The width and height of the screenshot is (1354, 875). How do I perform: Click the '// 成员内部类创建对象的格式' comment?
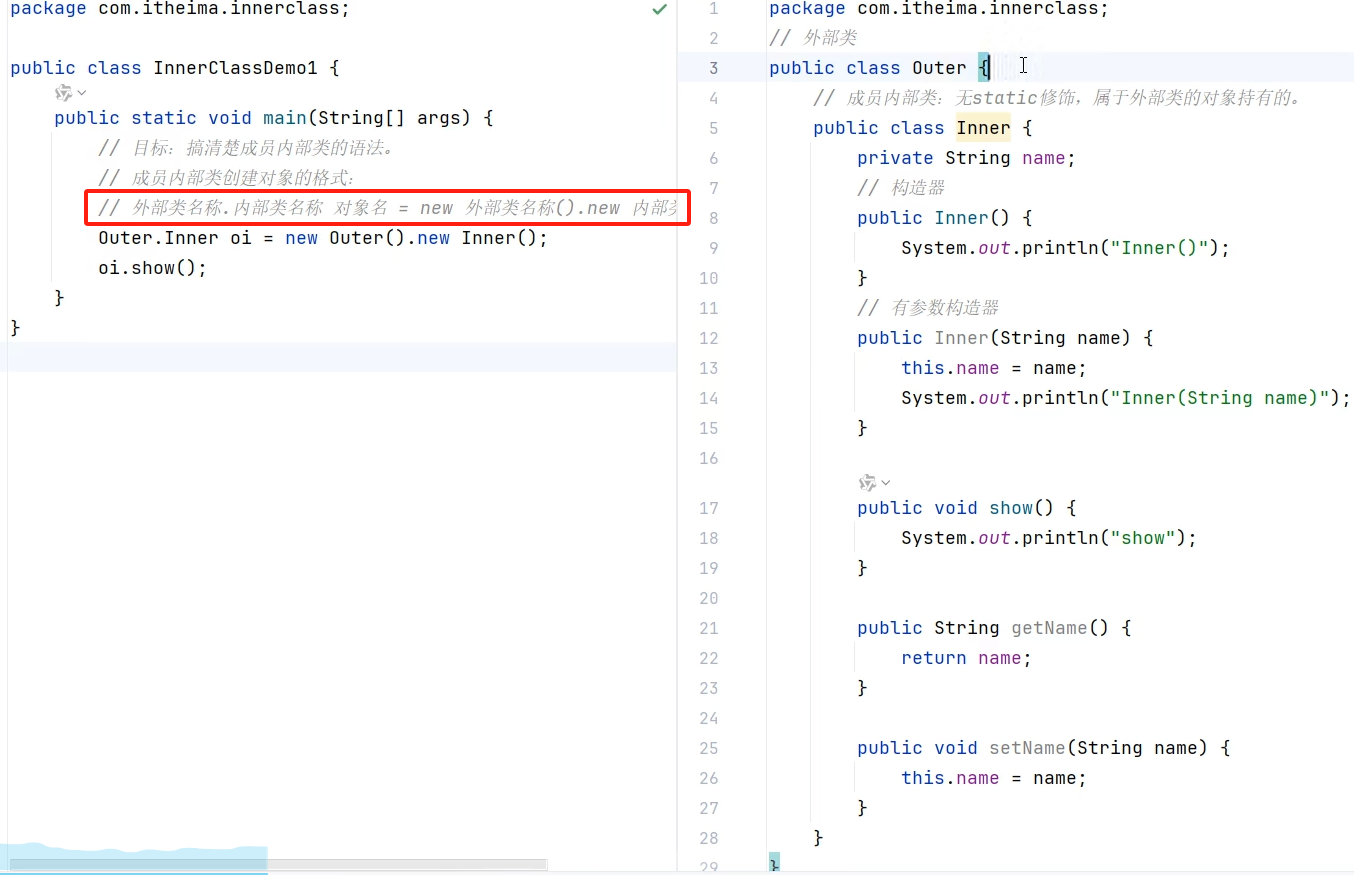coord(228,178)
